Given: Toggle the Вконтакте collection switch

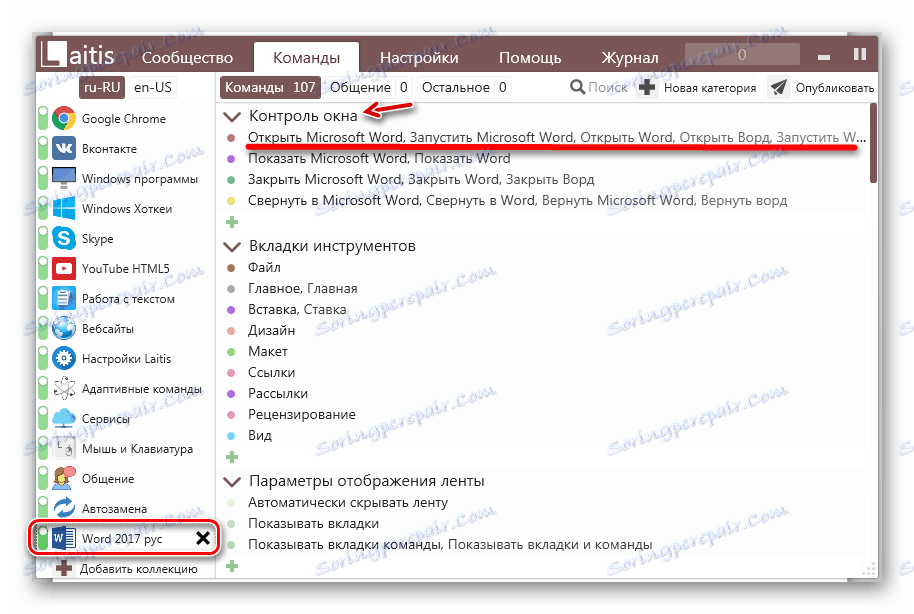Looking at the screenshot, I should [43, 148].
